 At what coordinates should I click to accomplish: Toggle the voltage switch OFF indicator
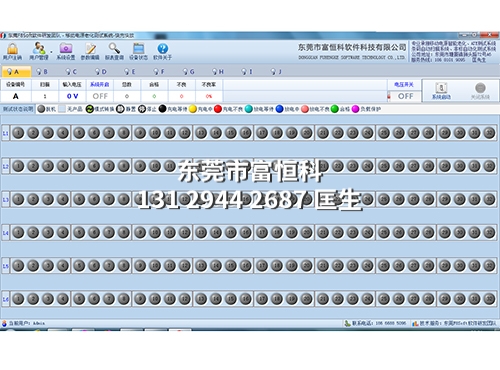coord(405,96)
